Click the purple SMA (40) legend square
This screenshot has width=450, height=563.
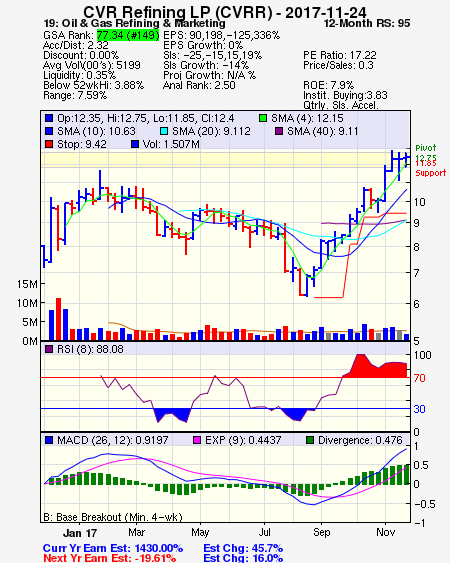[x=279, y=131]
